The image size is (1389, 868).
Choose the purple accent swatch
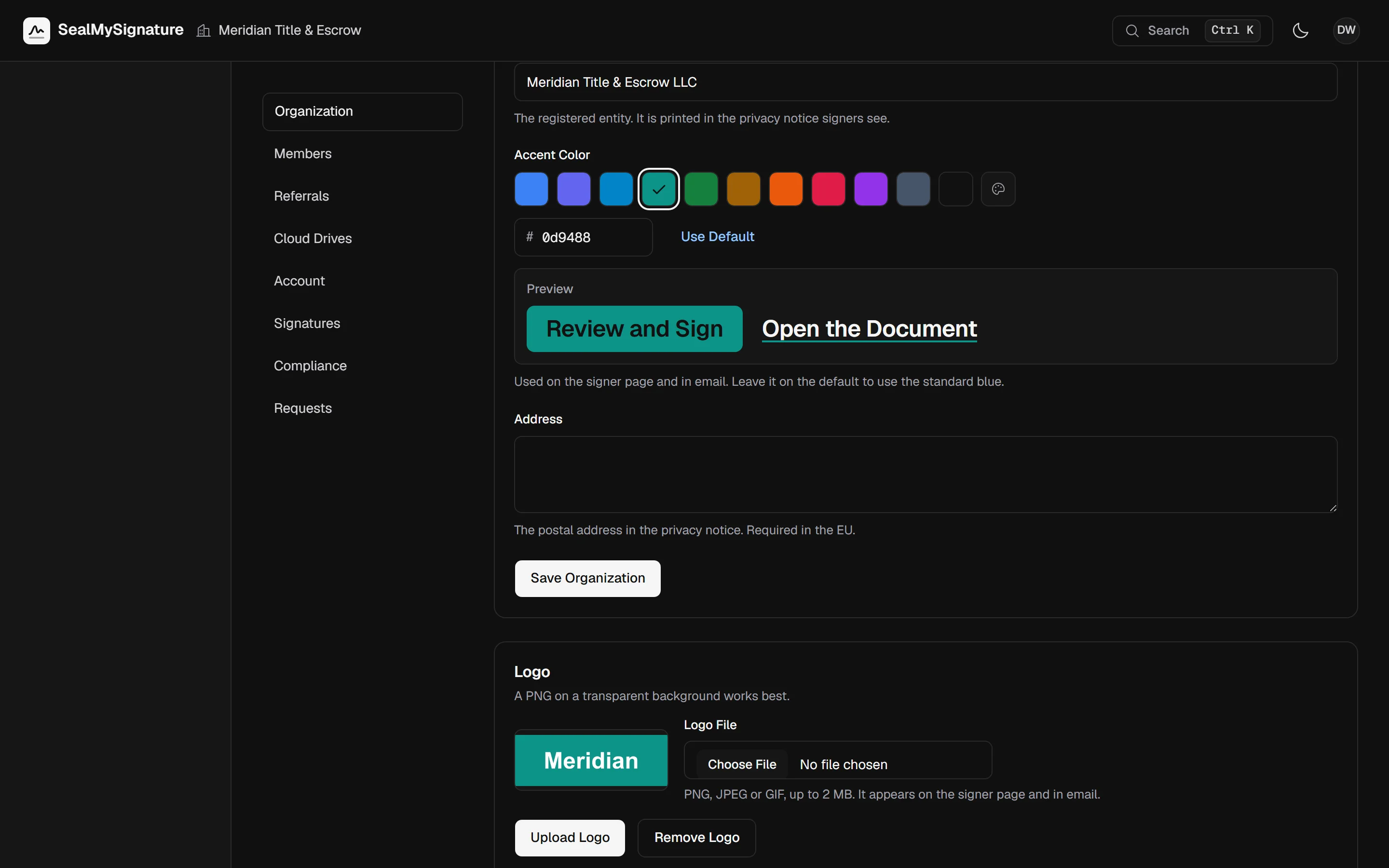pyautogui.click(x=872, y=189)
